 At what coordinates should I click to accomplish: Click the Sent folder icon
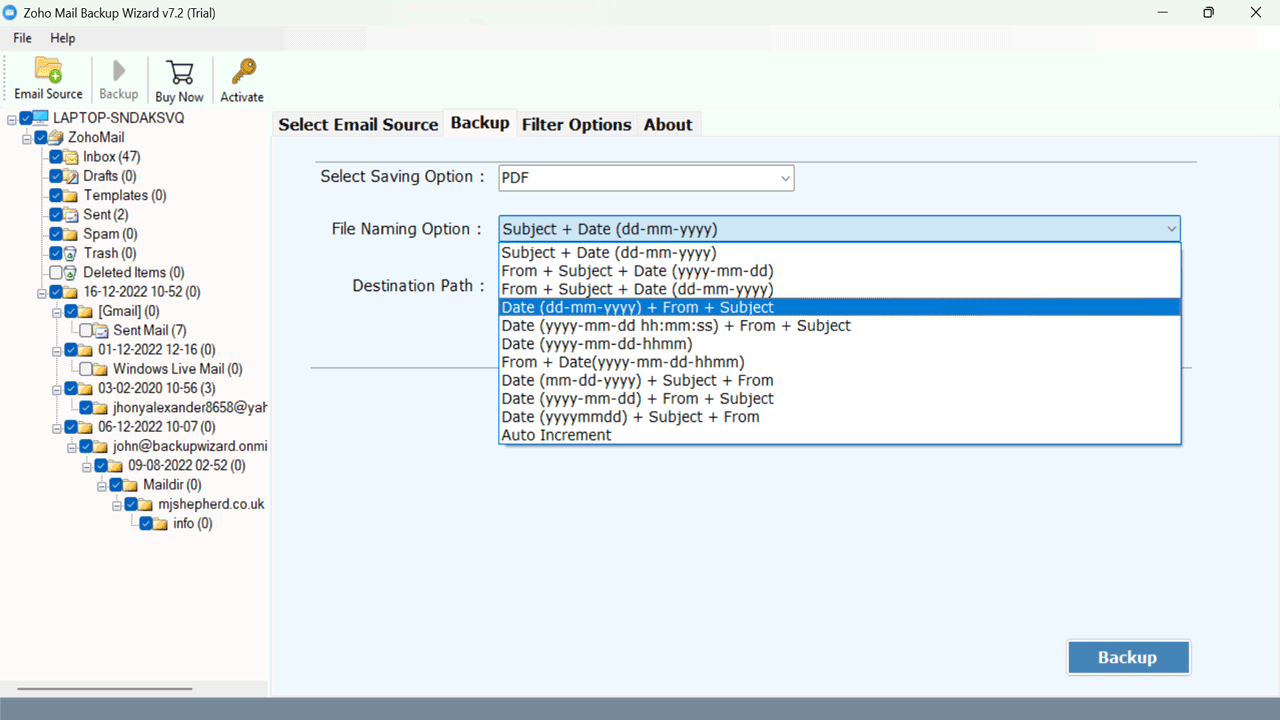(x=71, y=214)
